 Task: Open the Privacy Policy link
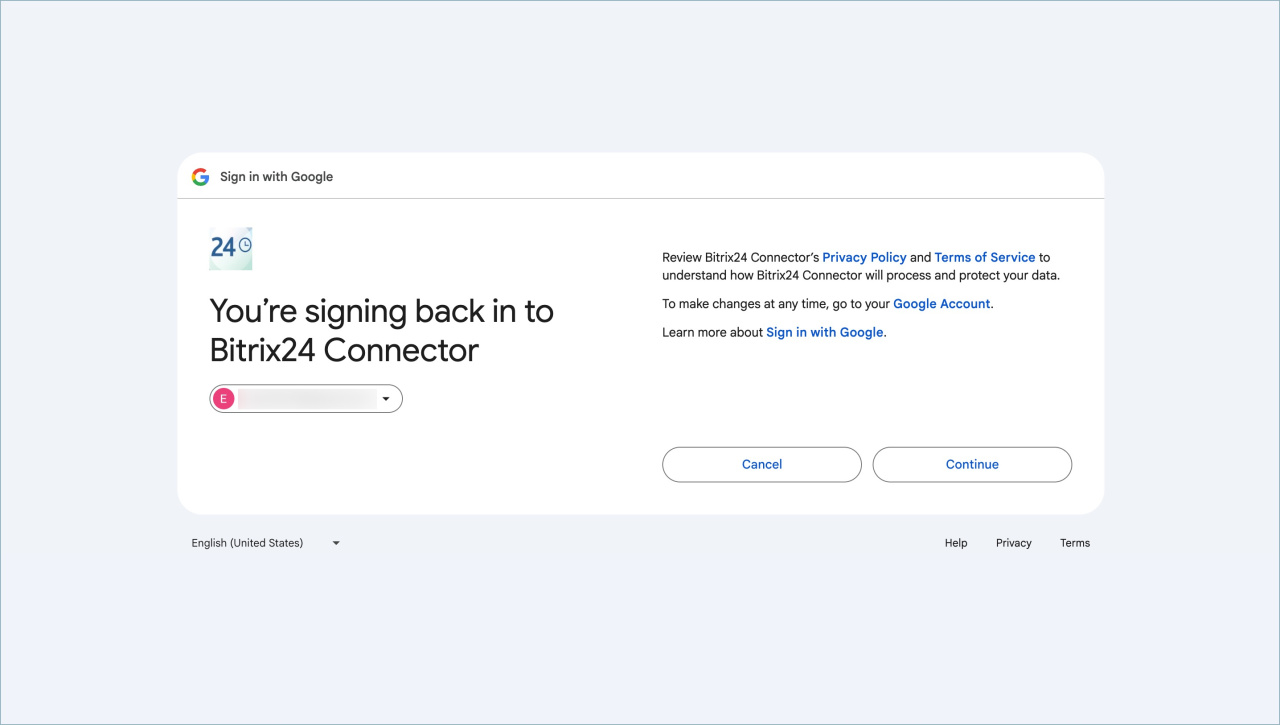click(864, 257)
